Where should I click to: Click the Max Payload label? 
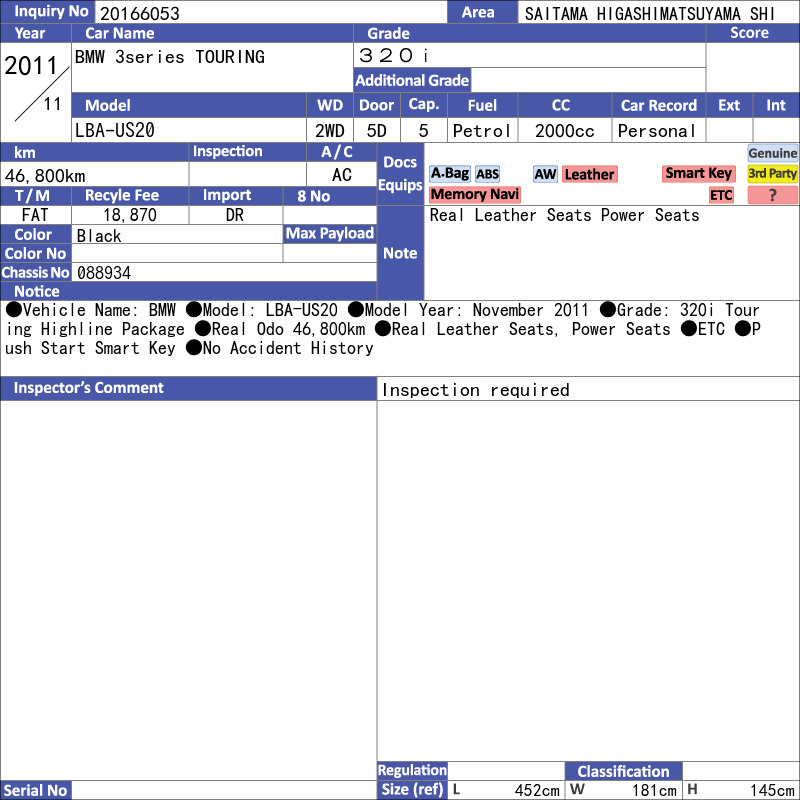[x=330, y=234]
